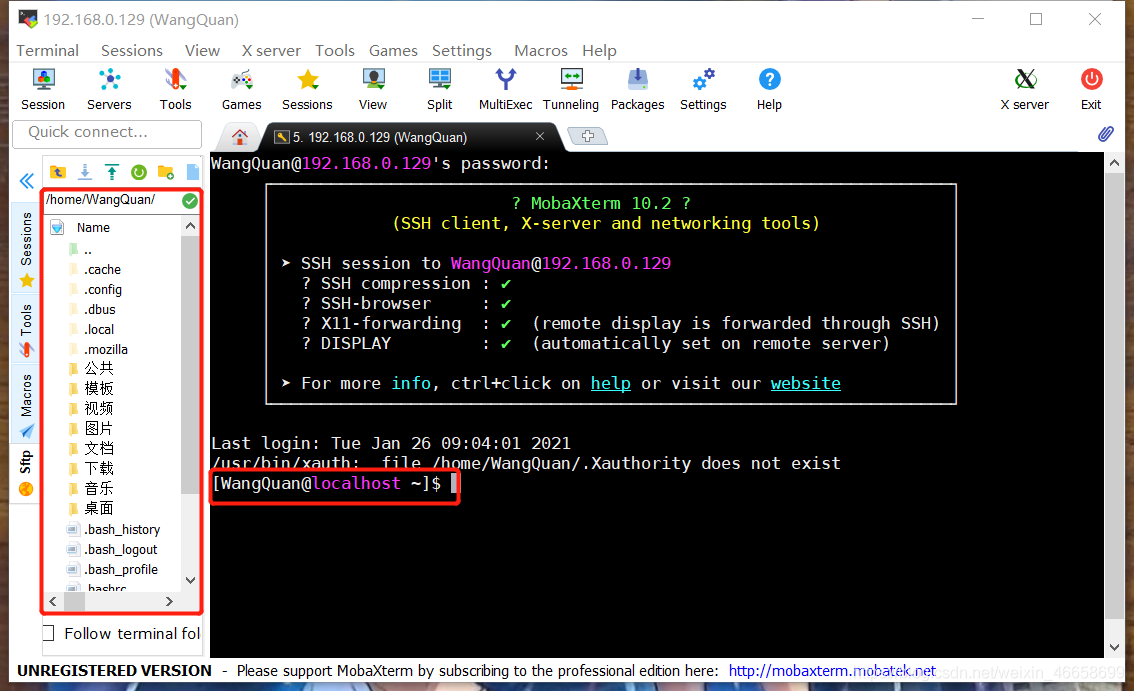The width and height of the screenshot is (1134, 691).
Task: Go to the home tab icon
Action: click(239, 136)
